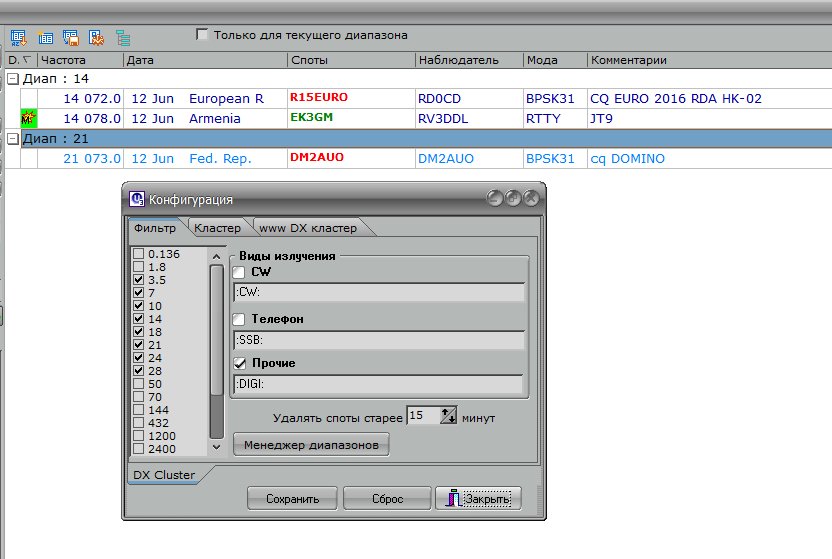Click the spot age minutes spinner arrows
The height and width of the screenshot is (559, 832).
[x=448, y=416]
